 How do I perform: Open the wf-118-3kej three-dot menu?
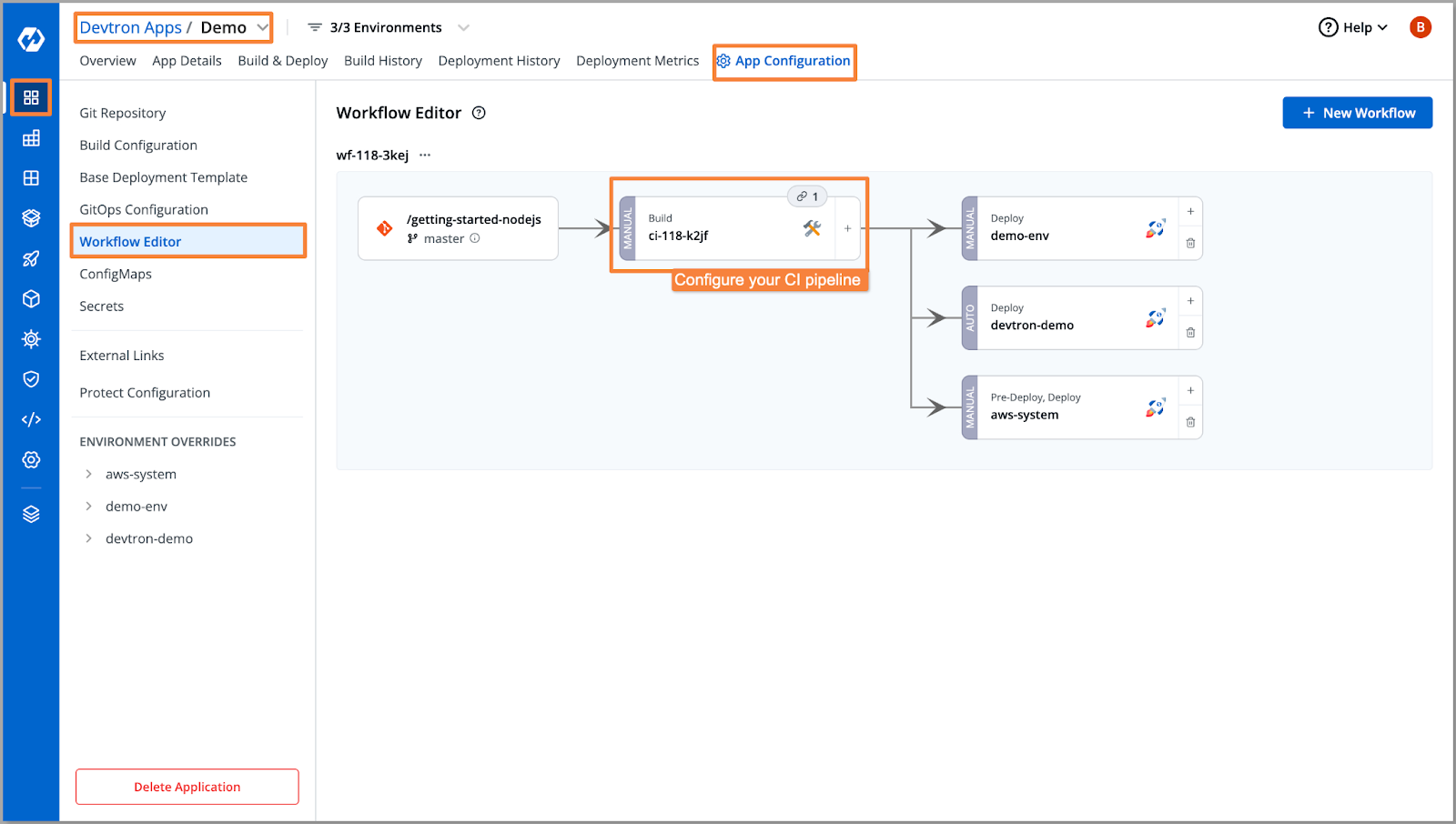pos(425,156)
